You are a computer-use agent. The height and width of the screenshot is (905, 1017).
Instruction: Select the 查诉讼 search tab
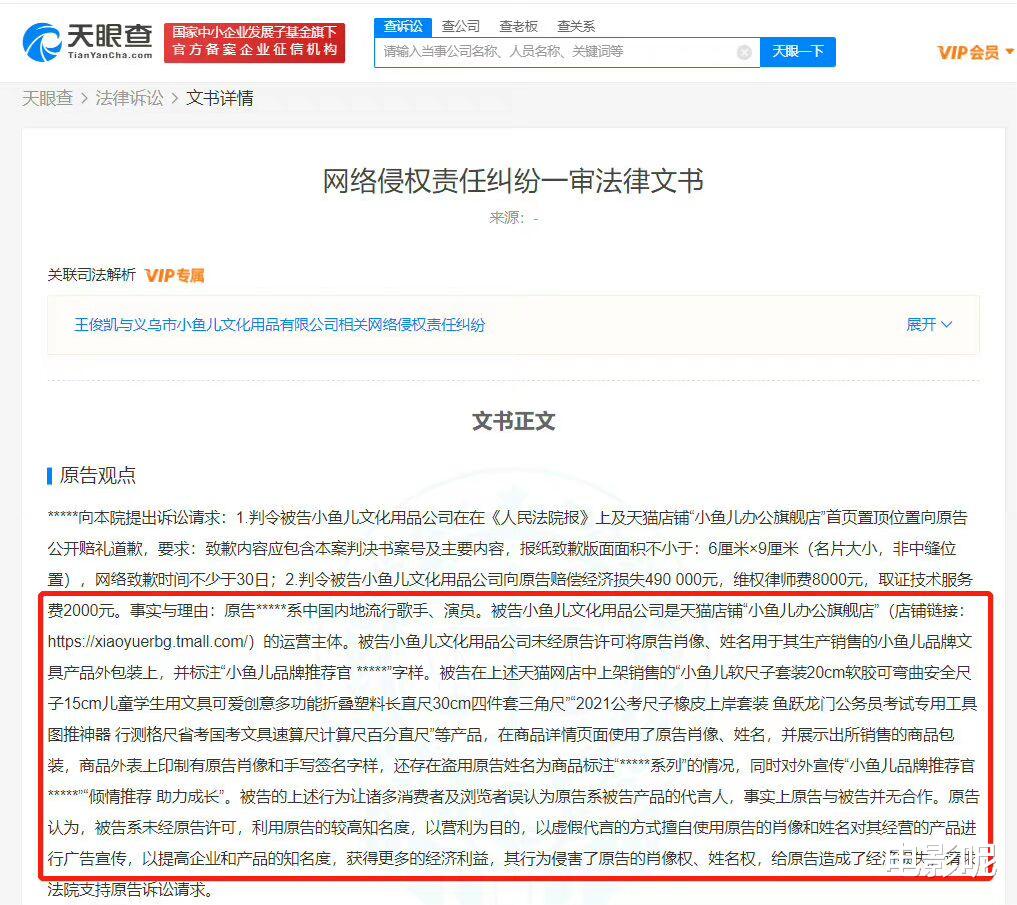tap(403, 26)
